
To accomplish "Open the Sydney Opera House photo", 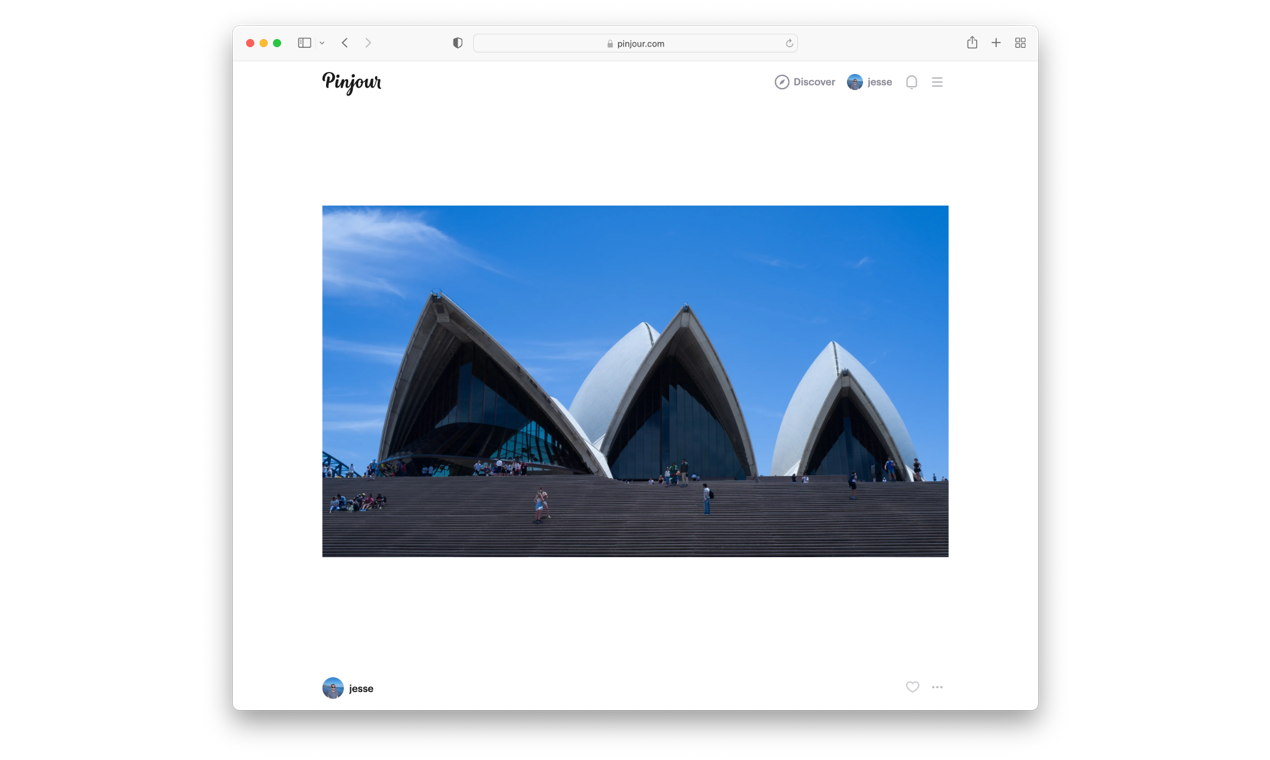I will [635, 381].
